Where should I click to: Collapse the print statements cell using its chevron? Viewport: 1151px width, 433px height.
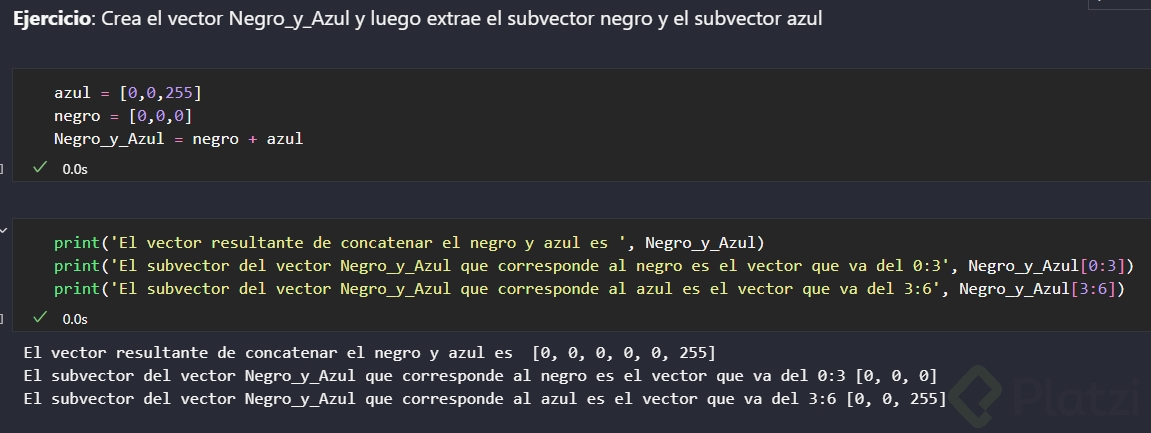pos(3,230)
